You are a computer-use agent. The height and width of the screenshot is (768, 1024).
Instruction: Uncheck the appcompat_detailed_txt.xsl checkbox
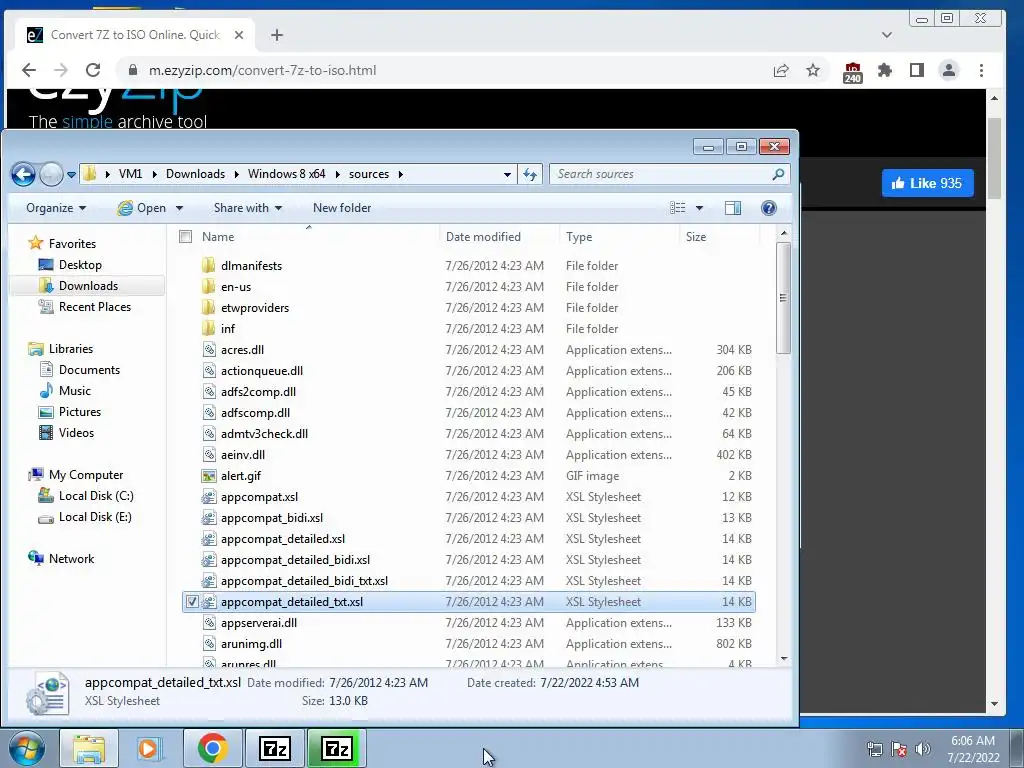192,601
